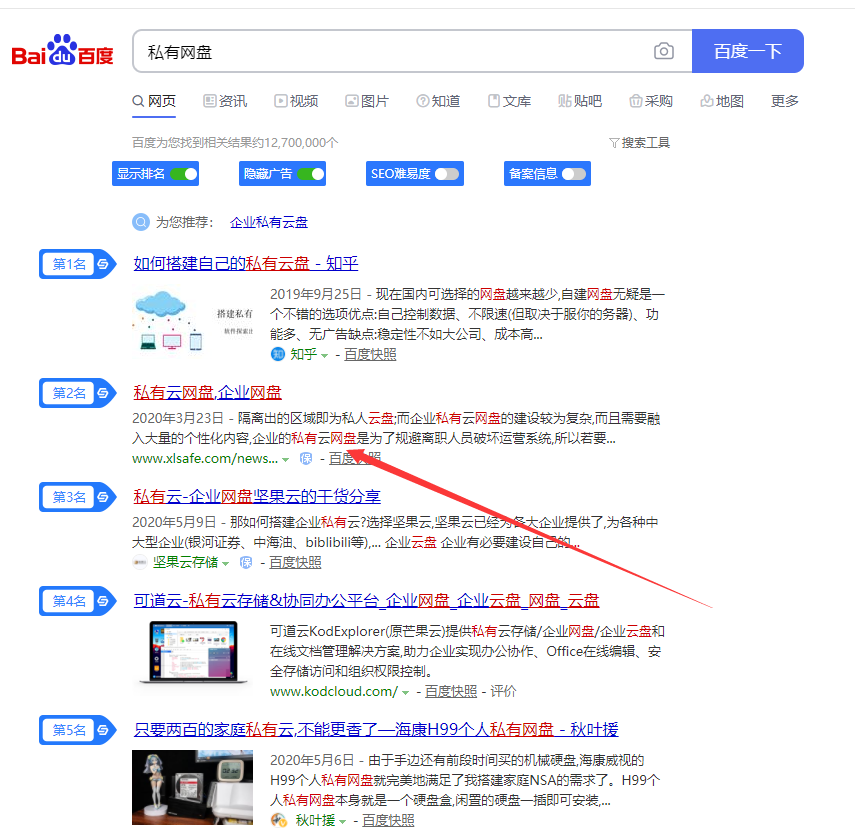This screenshot has height=840, width=855.
Task: Switch to the 文库 tab
Action: point(509,101)
